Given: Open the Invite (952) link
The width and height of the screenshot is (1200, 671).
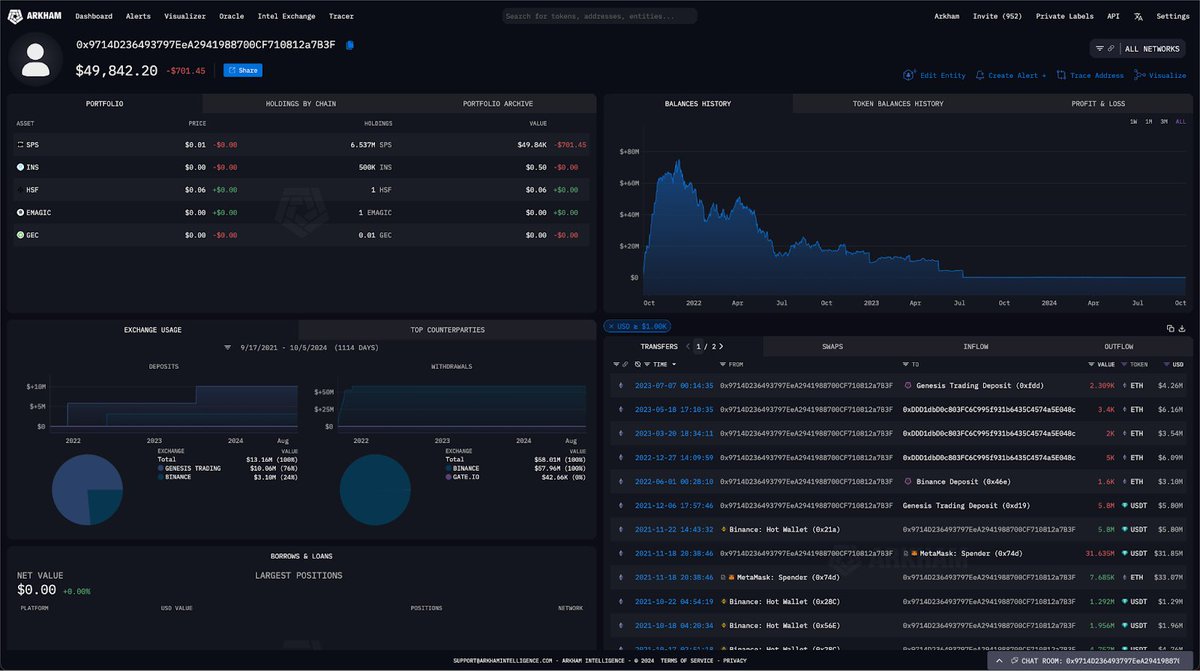Looking at the screenshot, I should coord(998,17).
